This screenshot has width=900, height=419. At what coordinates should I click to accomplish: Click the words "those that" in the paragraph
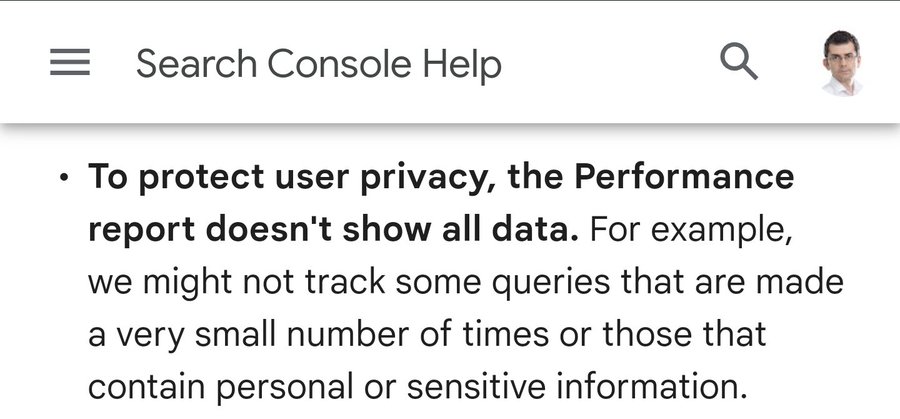684,334
